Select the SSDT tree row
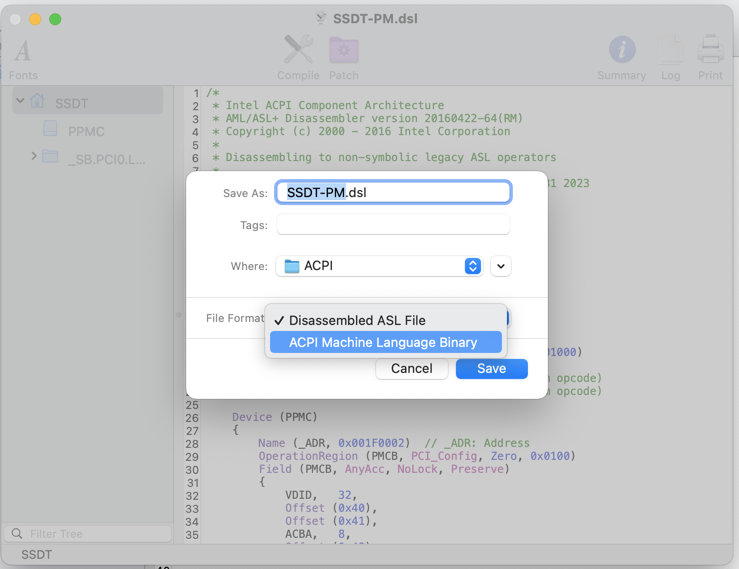Image resolution: width=739 pixels, height=569 pixels. 88,100
